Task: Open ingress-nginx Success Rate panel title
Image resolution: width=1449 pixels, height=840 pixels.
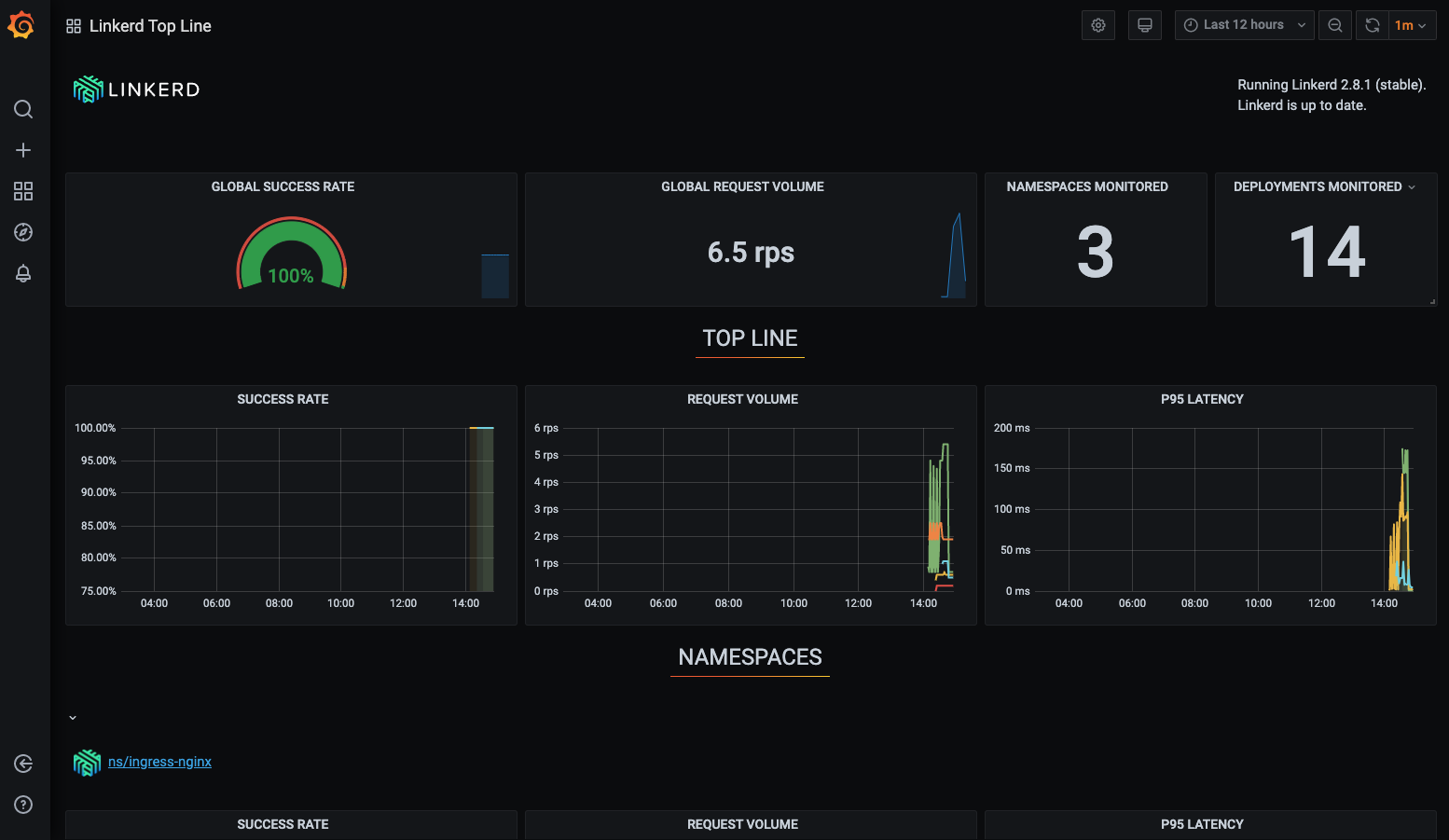Action: coord(283,824)
